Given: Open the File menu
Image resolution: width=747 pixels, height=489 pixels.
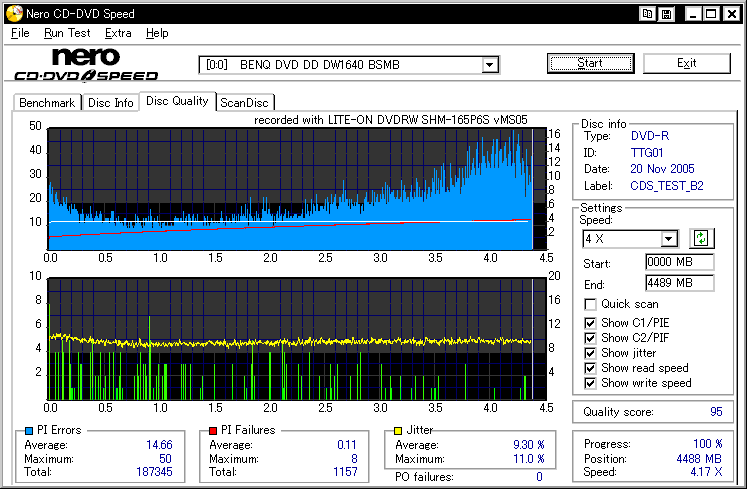Looking at the screenshot, I should [x=20, y=33].
